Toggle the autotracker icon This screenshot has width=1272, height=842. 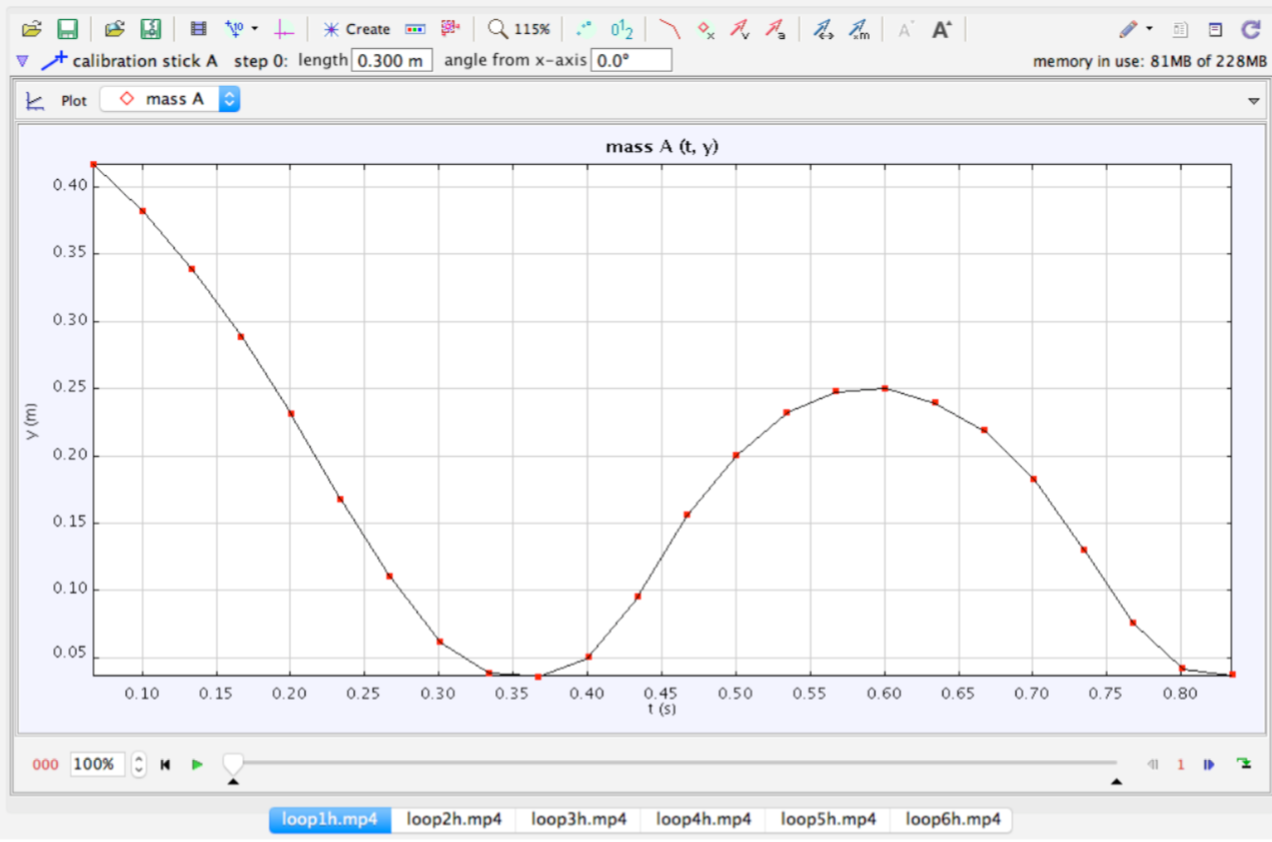tap(451, 28)
